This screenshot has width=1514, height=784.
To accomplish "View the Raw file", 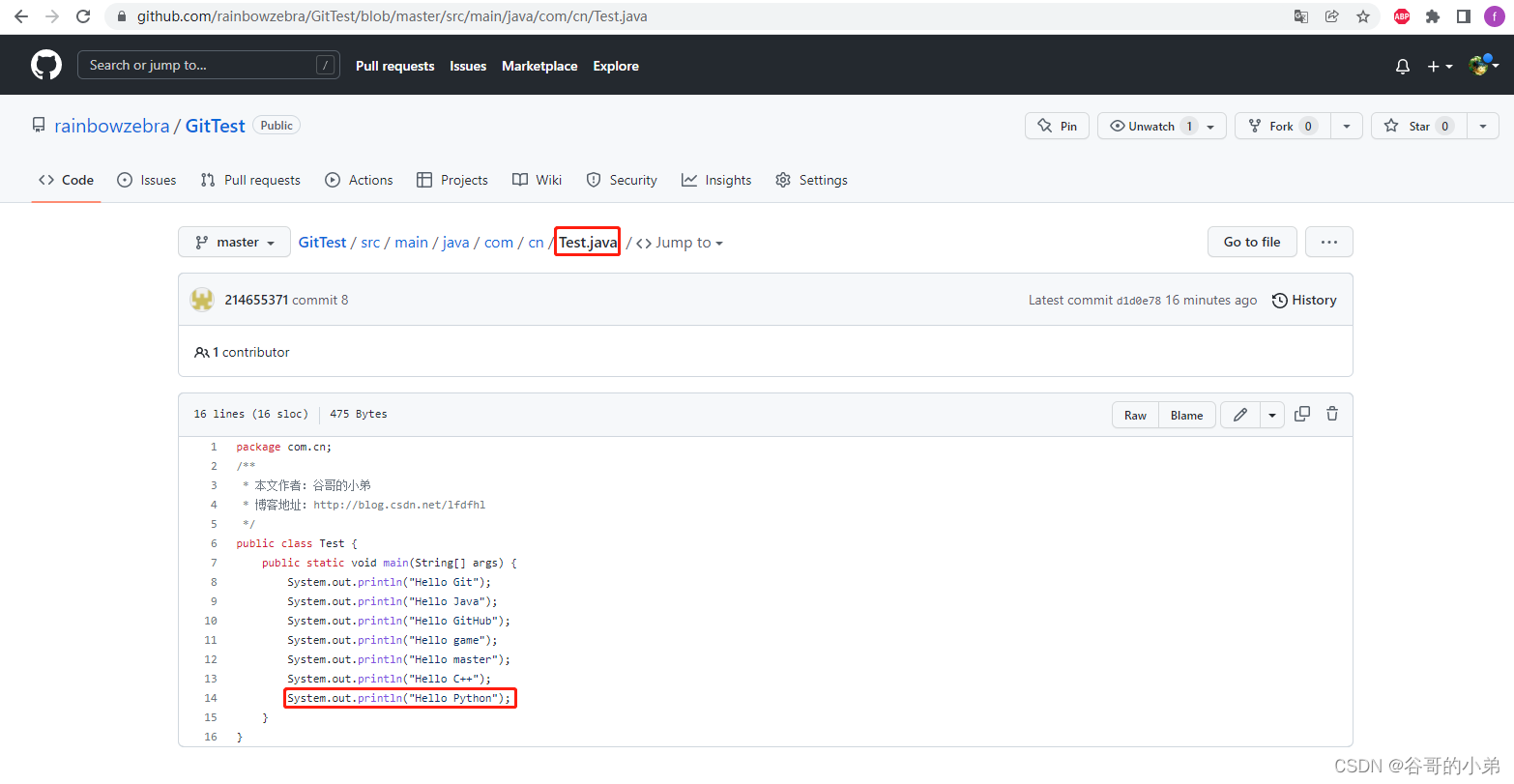I will 1135,415.
